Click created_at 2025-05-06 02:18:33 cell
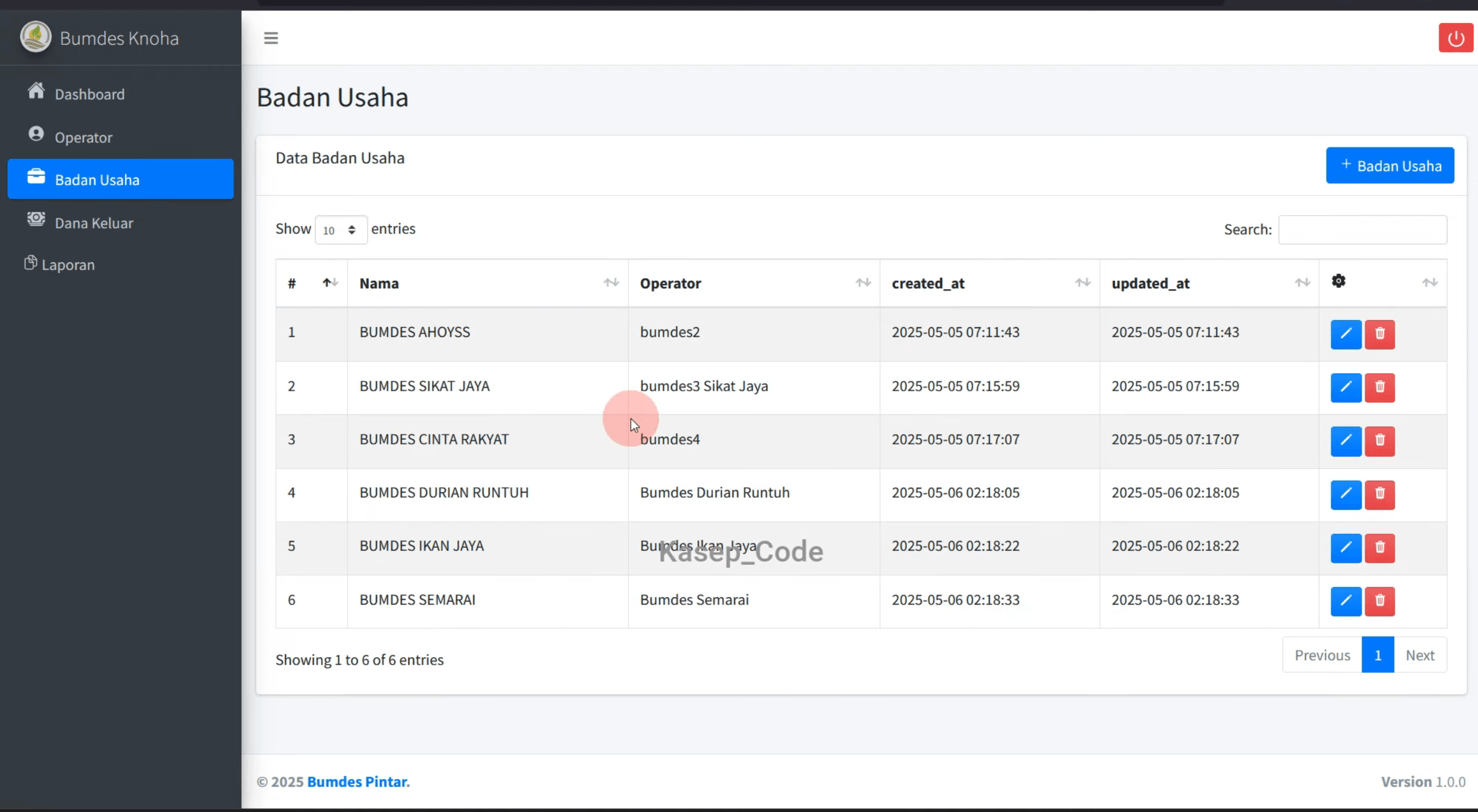The width and height of the screenshot is (1478, 812). coord(989,601)
